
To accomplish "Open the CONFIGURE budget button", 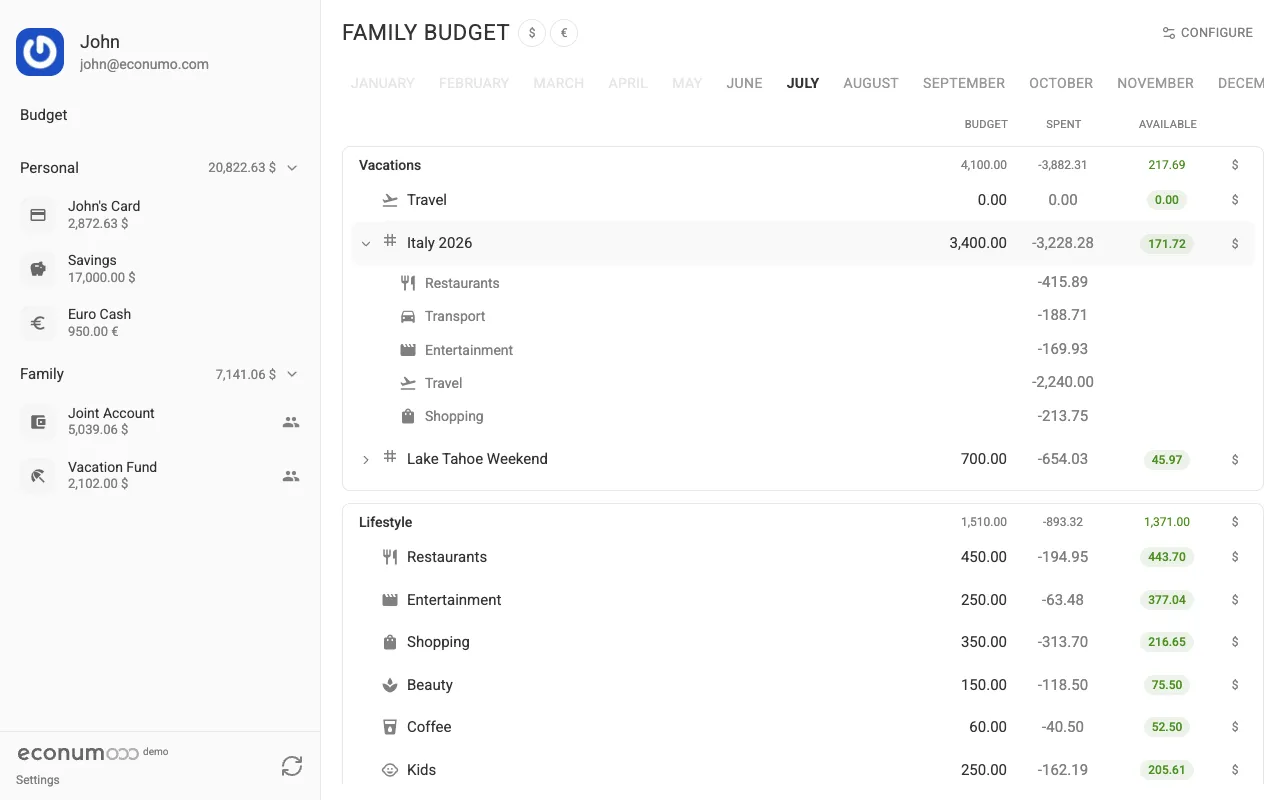I will point(1207,33).
